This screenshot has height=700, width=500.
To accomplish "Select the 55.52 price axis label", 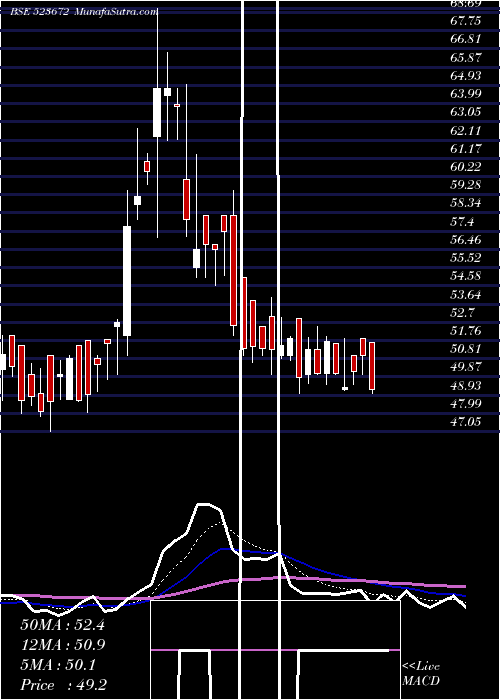I will 466,258.
